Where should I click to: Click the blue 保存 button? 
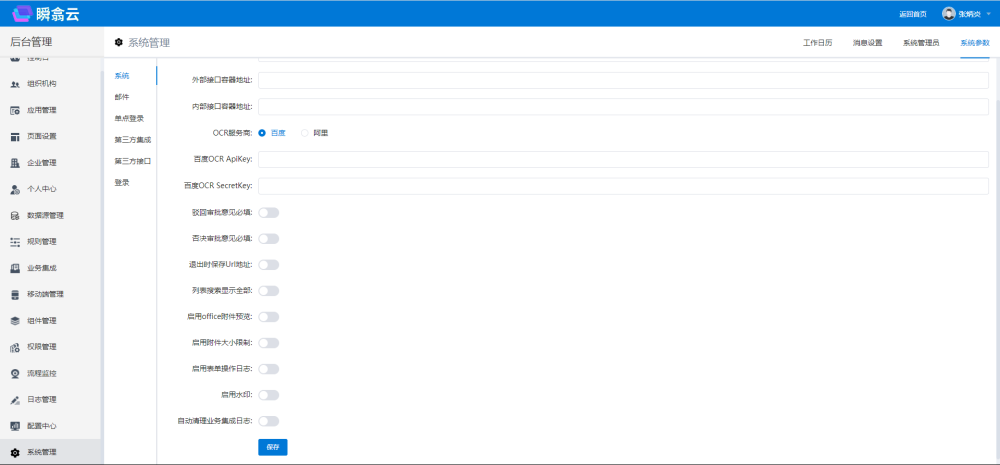[272, 447]
